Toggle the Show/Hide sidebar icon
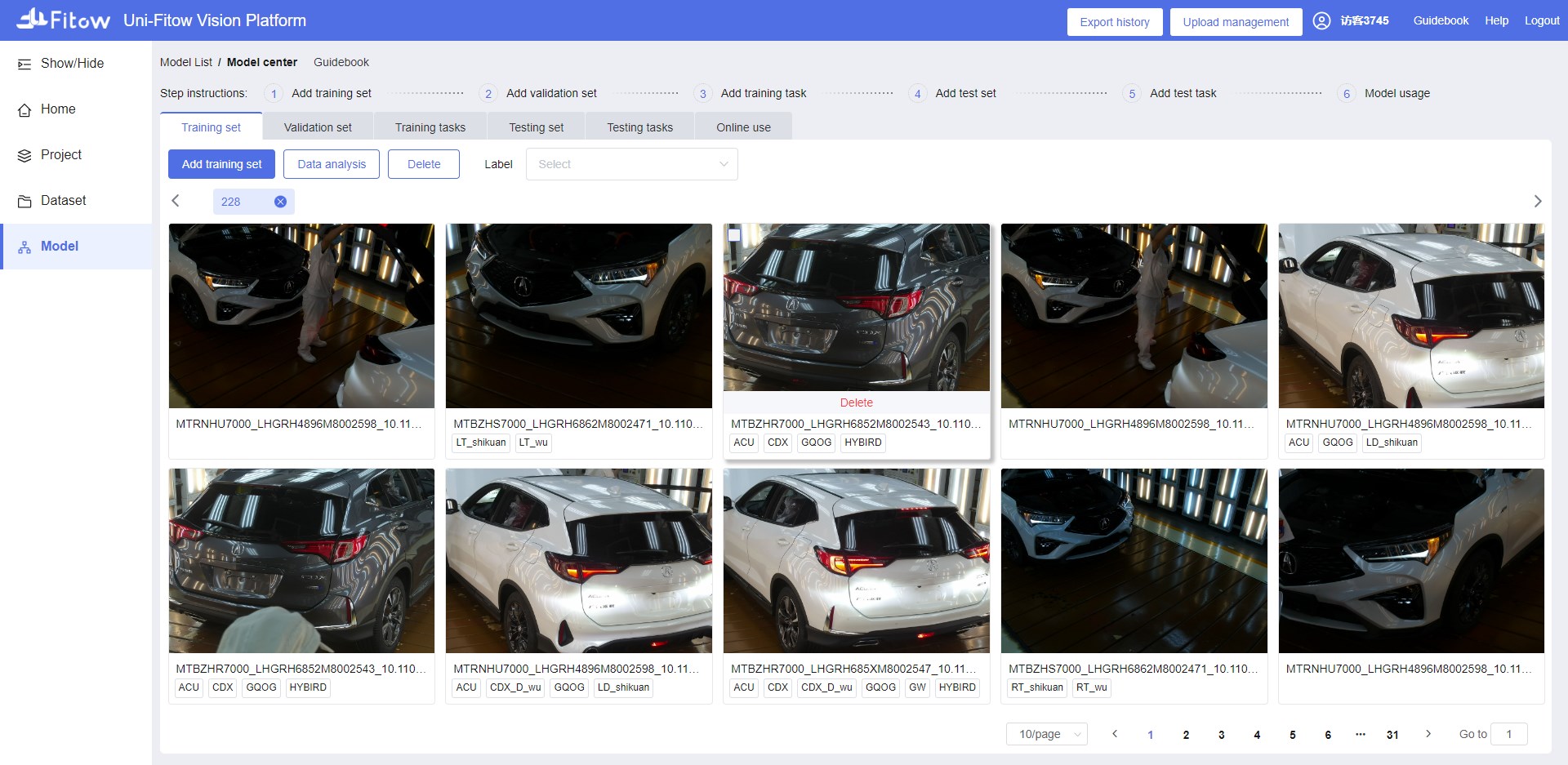Viewport: 1568px width, 765px height. coord(24,64)
